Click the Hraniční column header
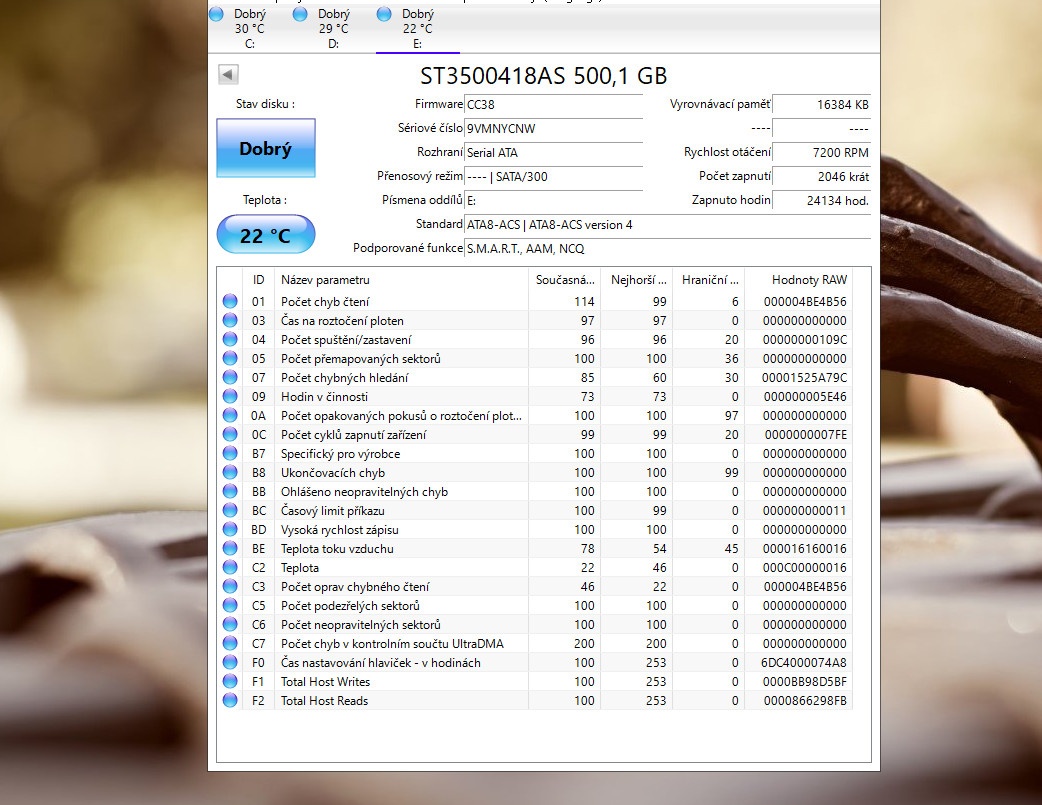Image resolution: width=1042 pixels, height=805 pixels. tap(709, 280)
